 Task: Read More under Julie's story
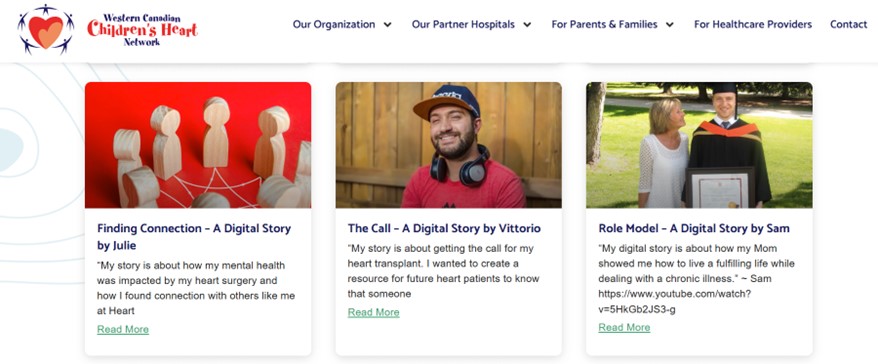pyautogui.click(x=123, y=329)
